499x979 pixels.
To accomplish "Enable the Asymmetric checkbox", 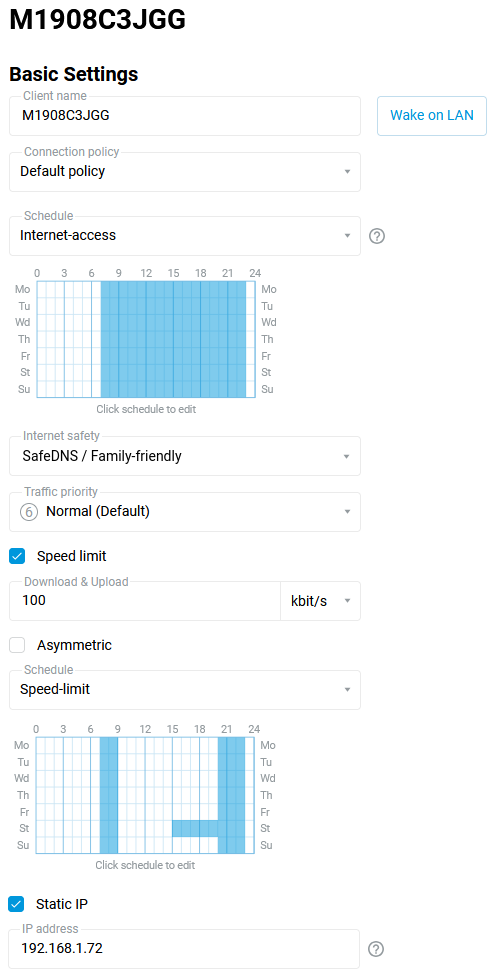I will [17, 645].
